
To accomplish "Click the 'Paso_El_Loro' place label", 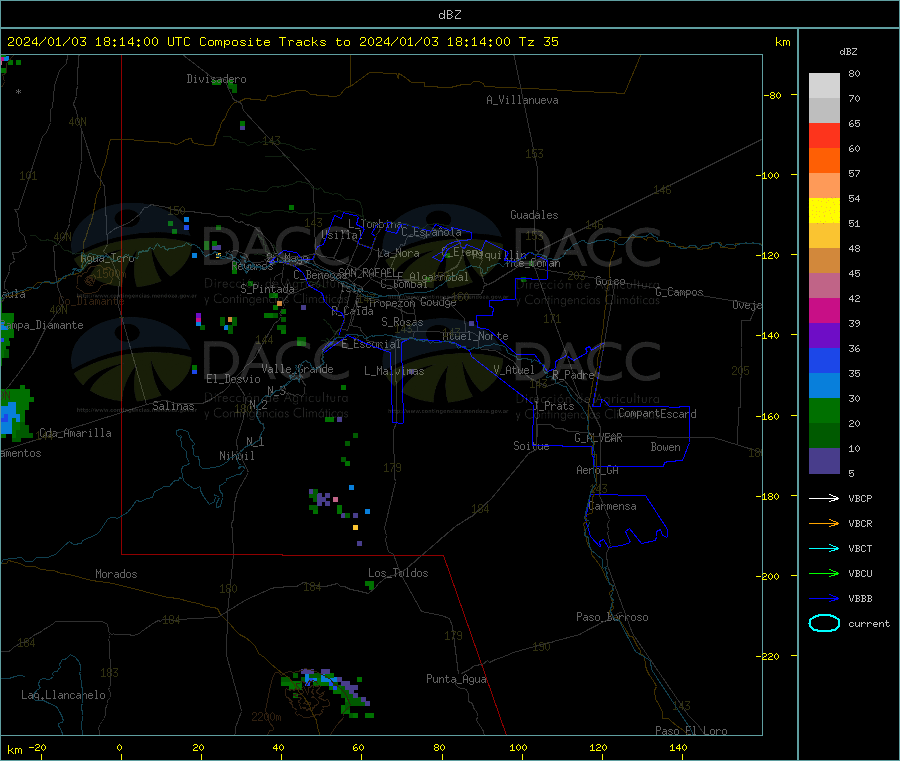I will click(x=691, y=731).
